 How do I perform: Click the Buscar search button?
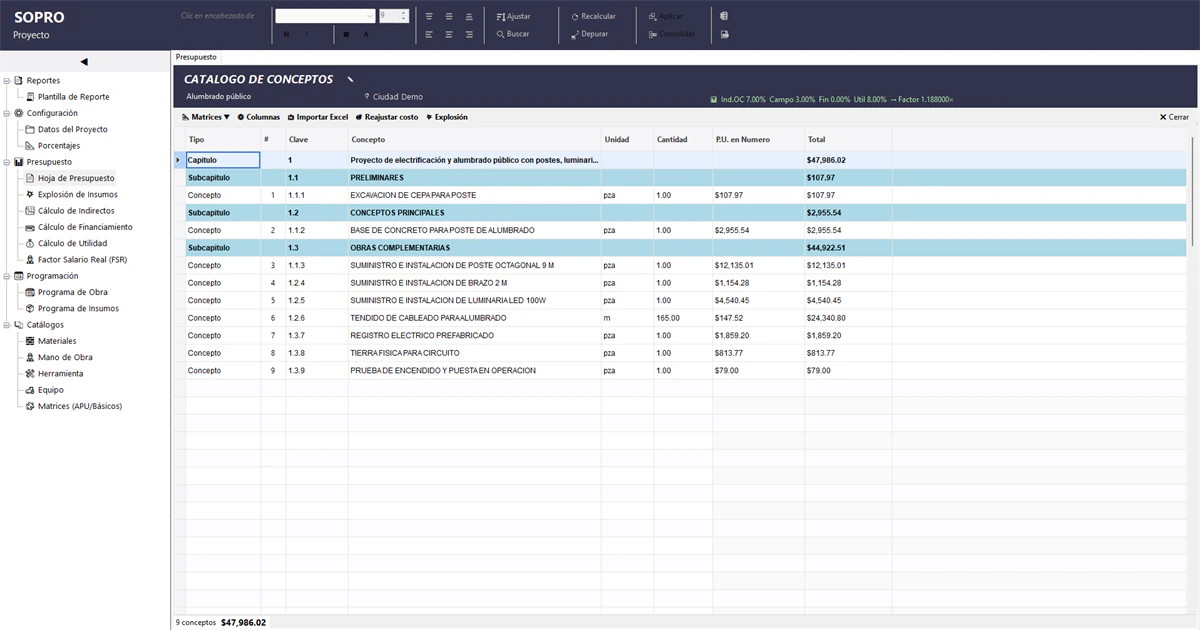tap(513, 34)
